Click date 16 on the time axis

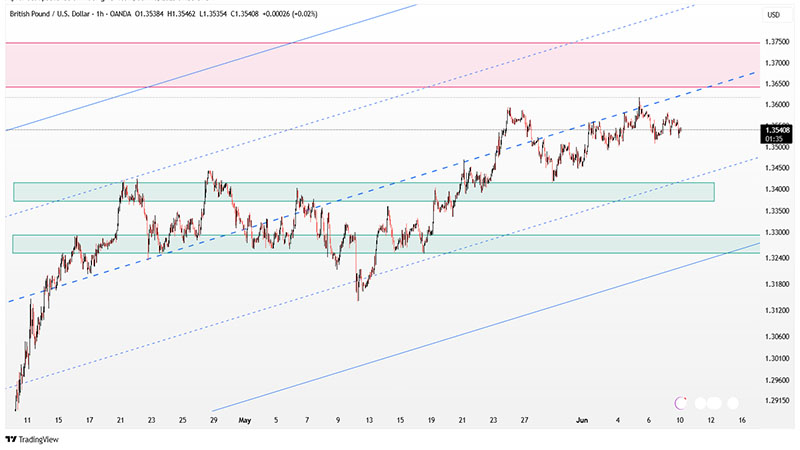tap(742, 420)
